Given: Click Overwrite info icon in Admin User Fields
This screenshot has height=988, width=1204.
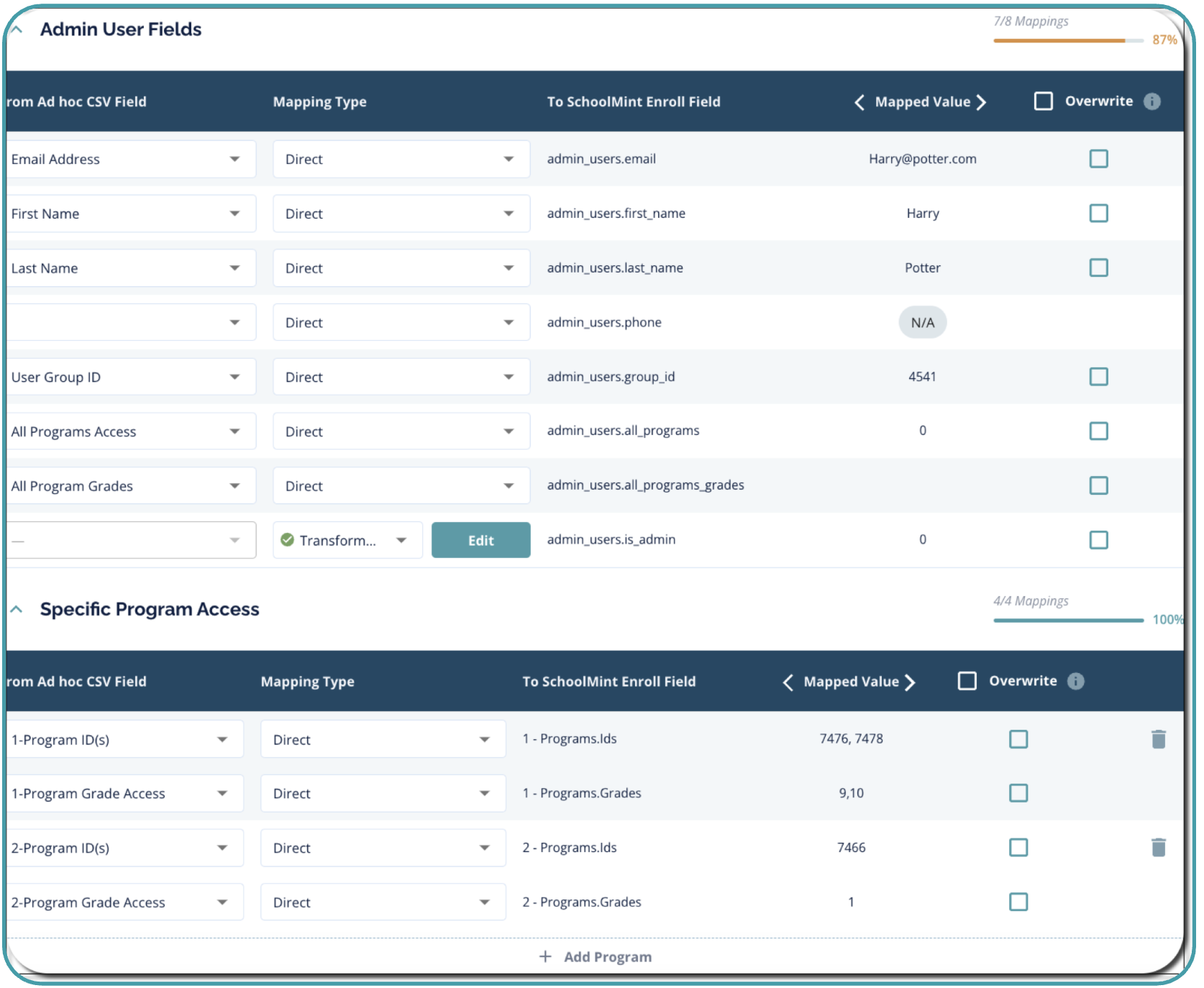Looking at the screenshot, I should [1151, 101].
